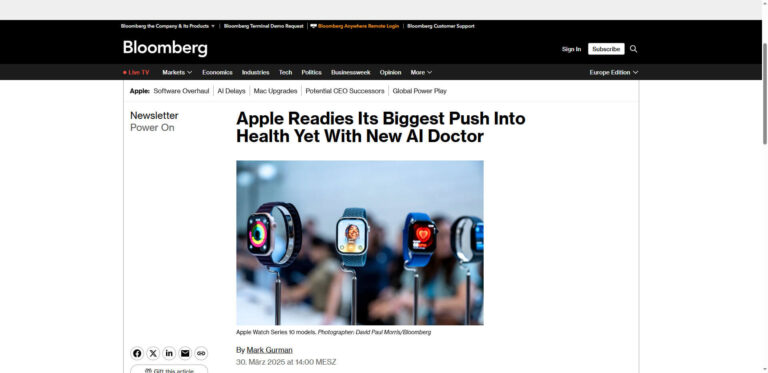
Task: Click the Bloomberg logo
Action: (165, 48)
